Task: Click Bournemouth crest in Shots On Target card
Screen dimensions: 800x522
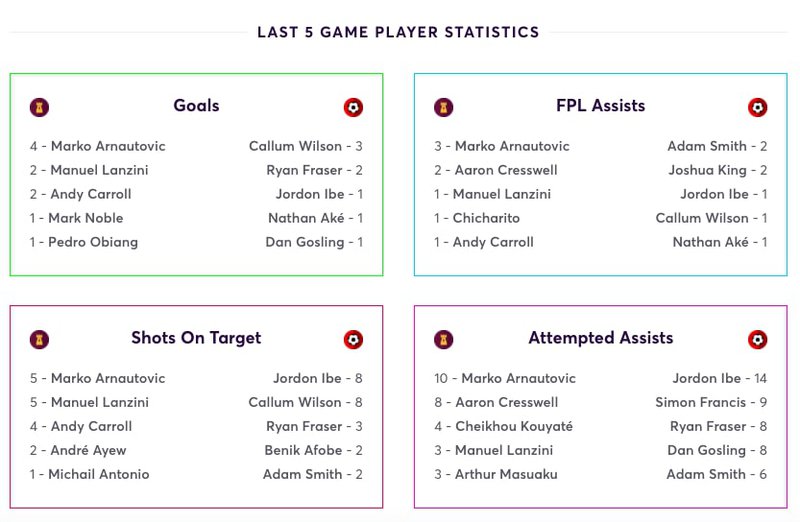Action: [353, 339]
